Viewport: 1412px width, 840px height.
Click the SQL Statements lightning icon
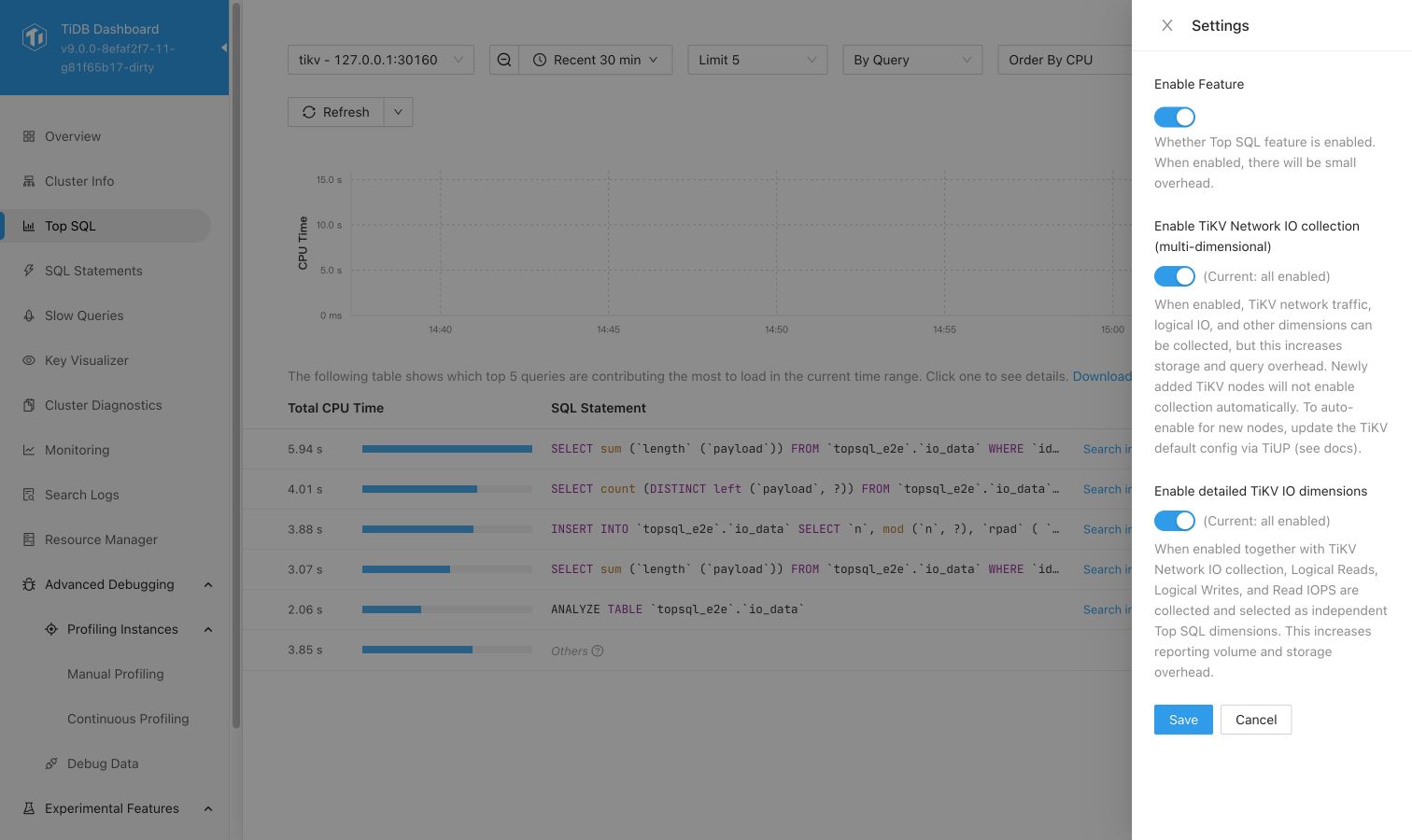tap(29, 271)
